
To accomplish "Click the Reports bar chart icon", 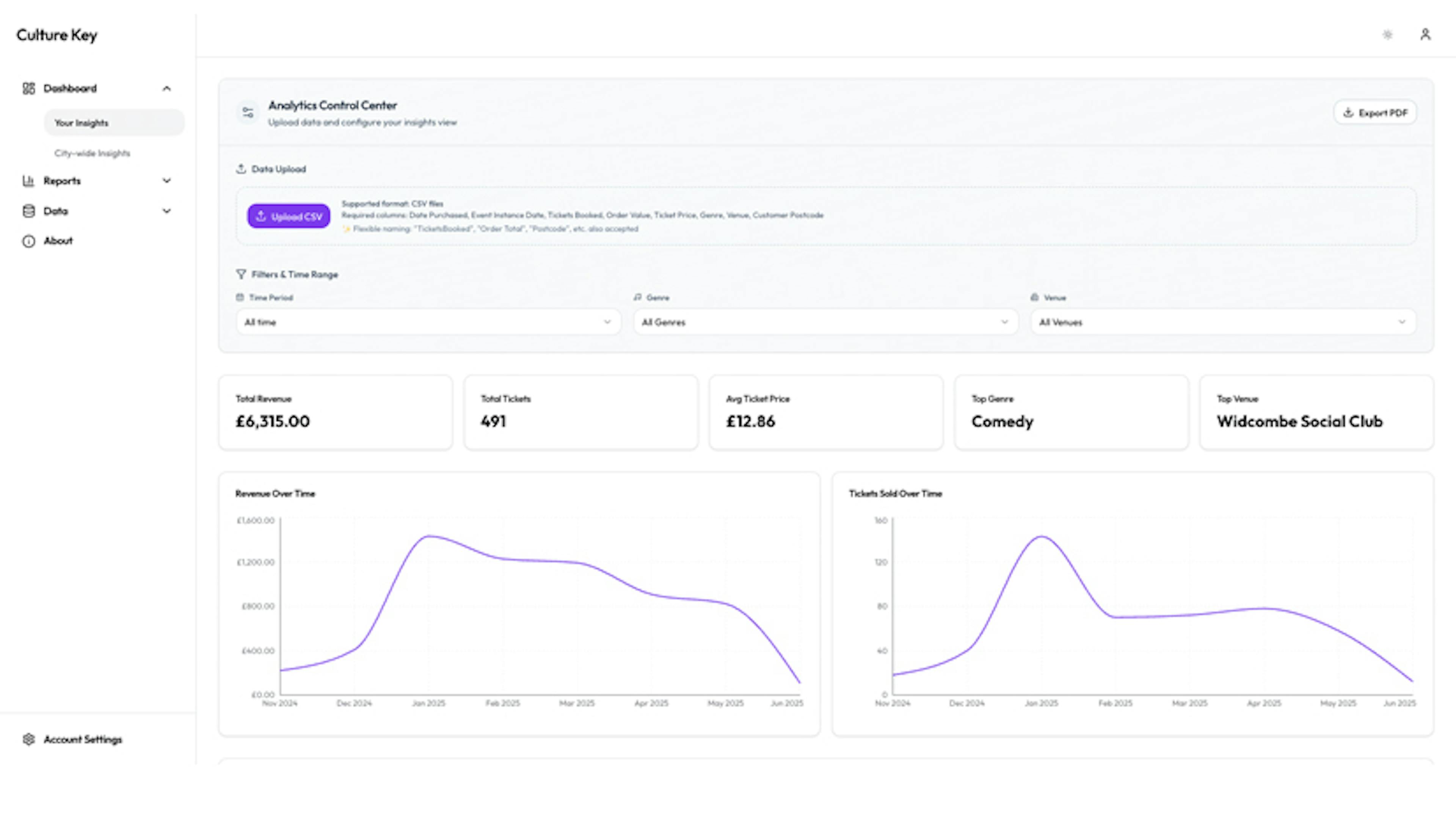I will tap(29, 181).
